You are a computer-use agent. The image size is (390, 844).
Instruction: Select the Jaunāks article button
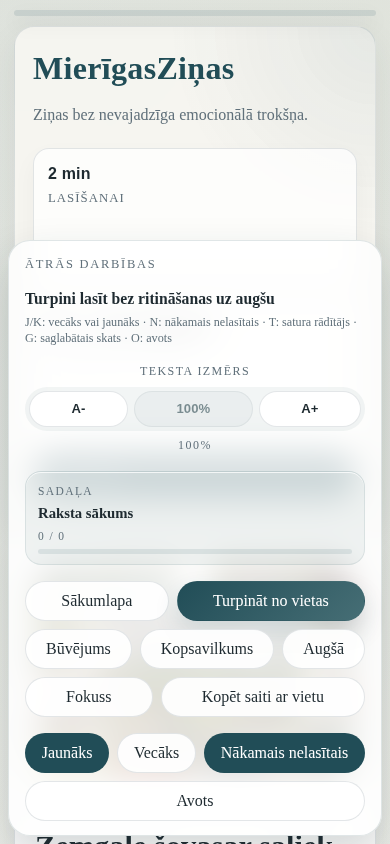coord(67,753)
